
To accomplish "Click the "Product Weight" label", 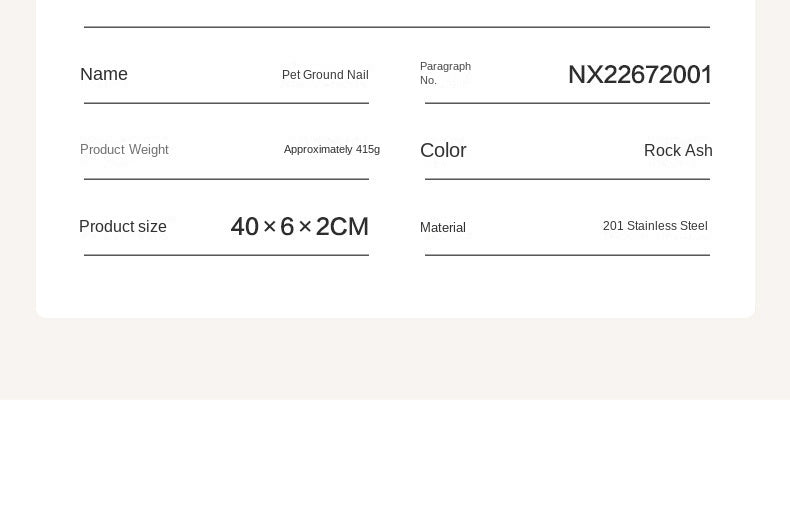I will (x=124, y=150).
